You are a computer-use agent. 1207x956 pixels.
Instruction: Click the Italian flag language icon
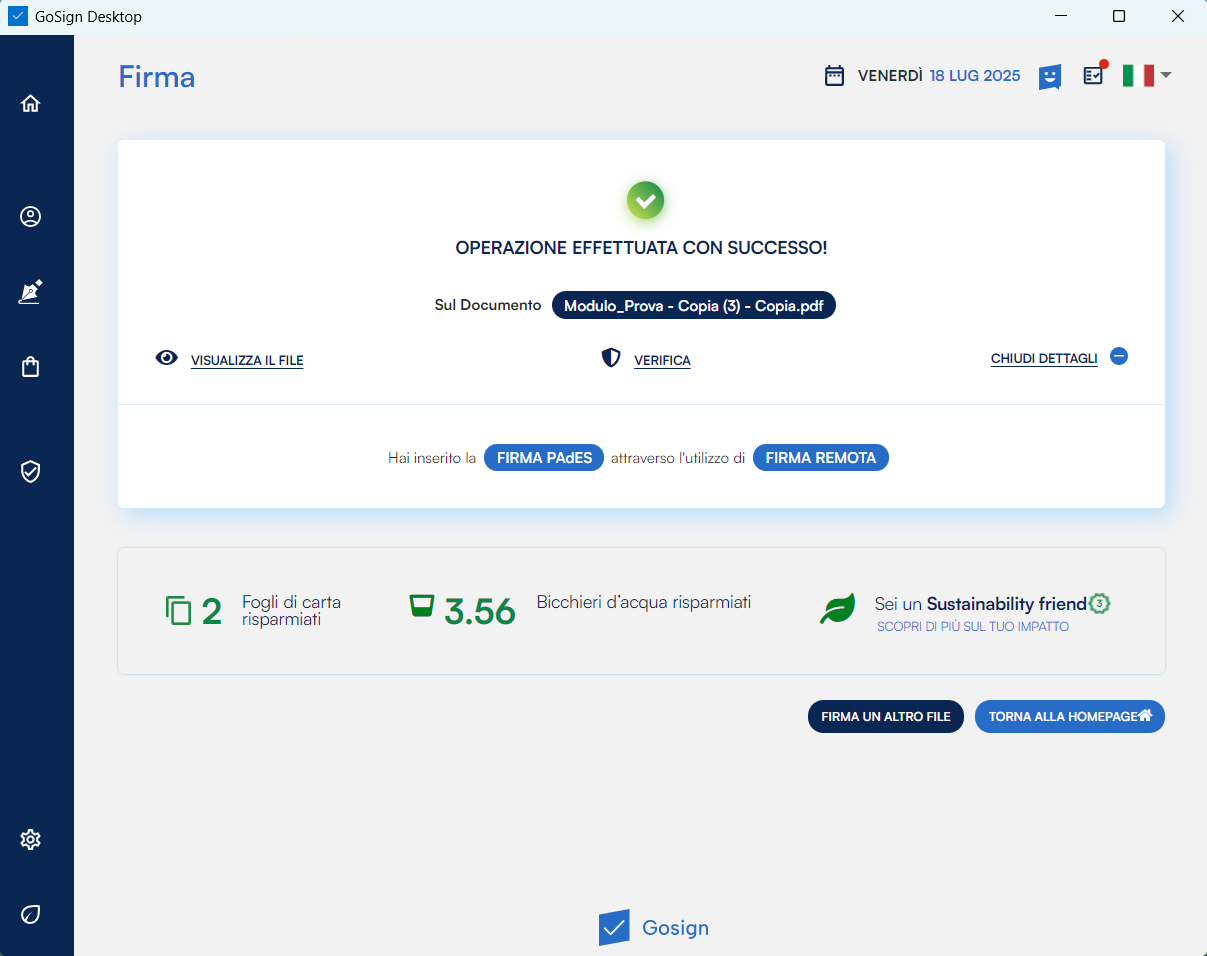[1138, 76]
